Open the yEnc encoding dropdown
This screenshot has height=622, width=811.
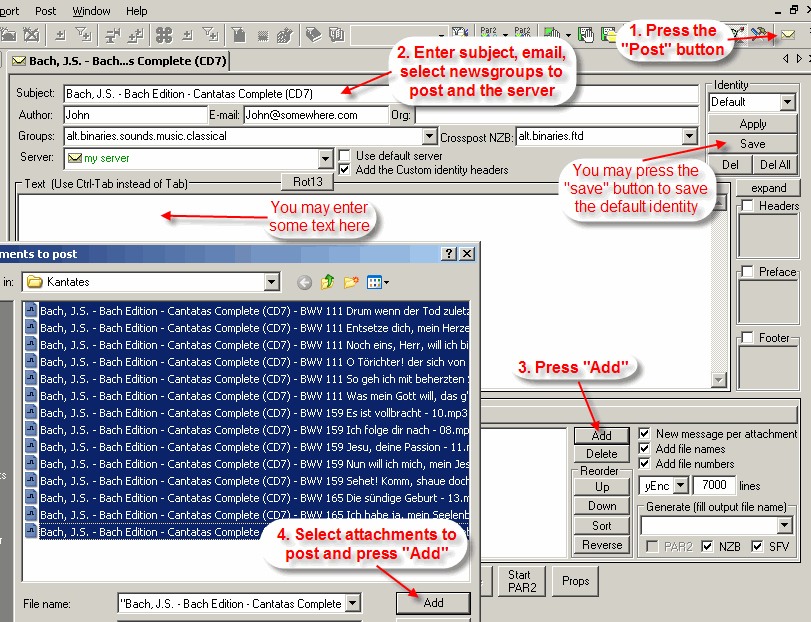click(x=681, y=485)
